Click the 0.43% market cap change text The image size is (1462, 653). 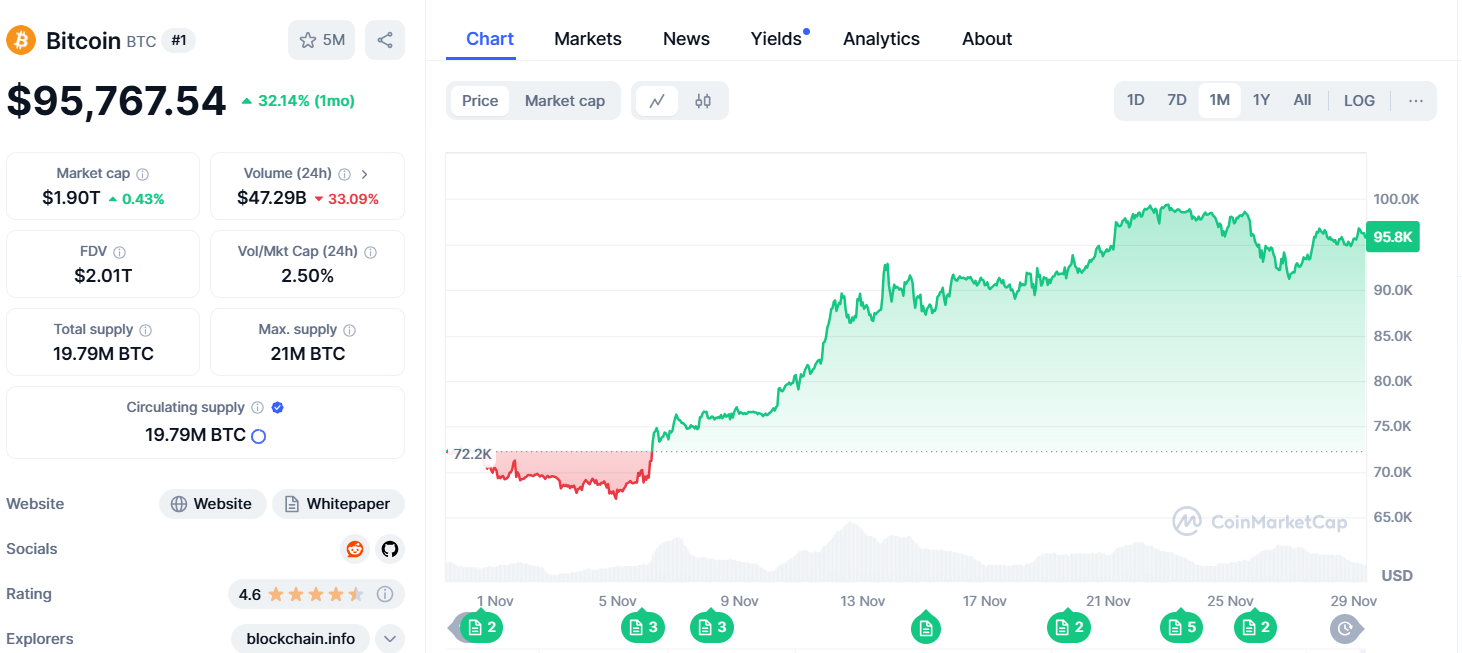point(136,199)
